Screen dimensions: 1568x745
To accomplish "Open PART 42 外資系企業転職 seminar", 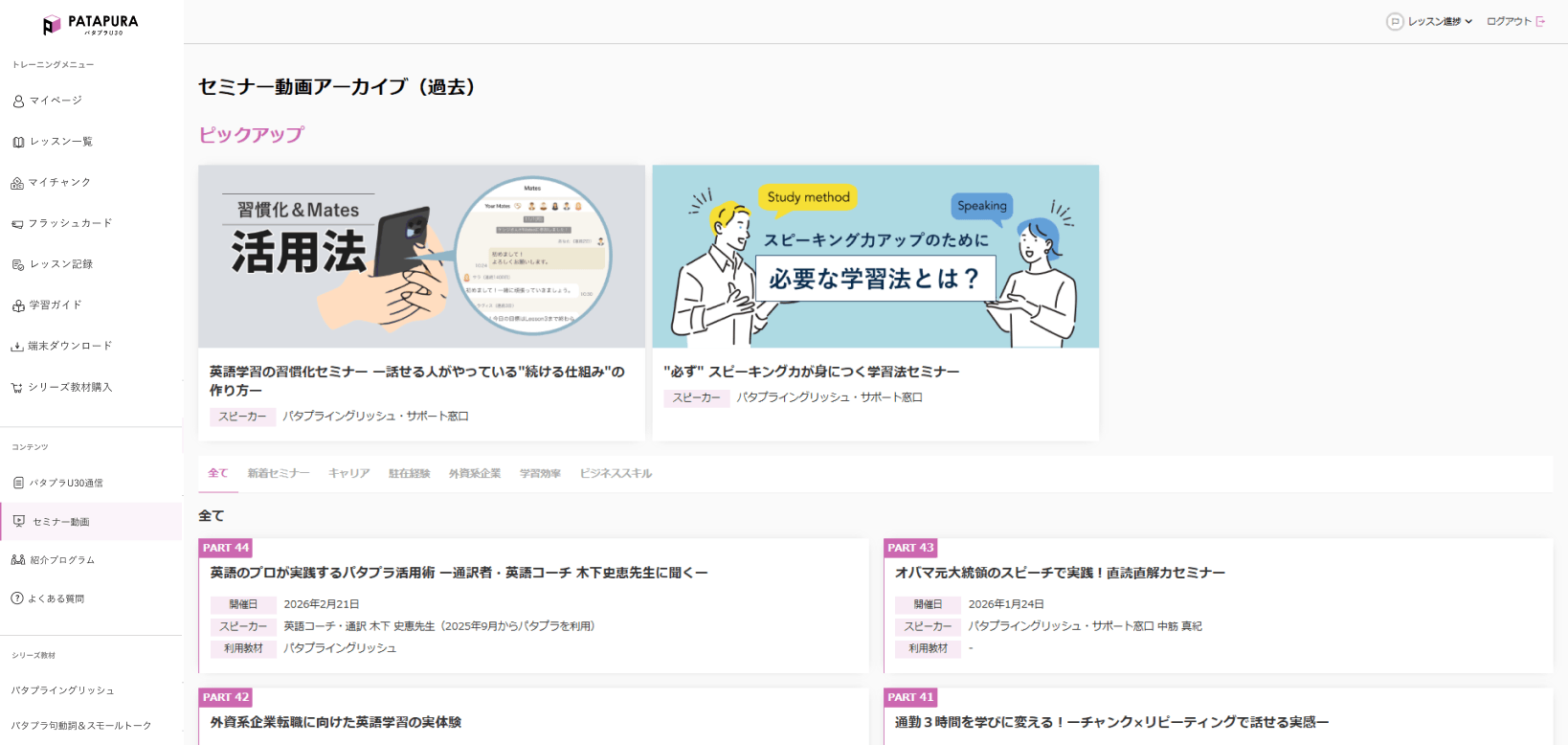I will click(336, 722).
